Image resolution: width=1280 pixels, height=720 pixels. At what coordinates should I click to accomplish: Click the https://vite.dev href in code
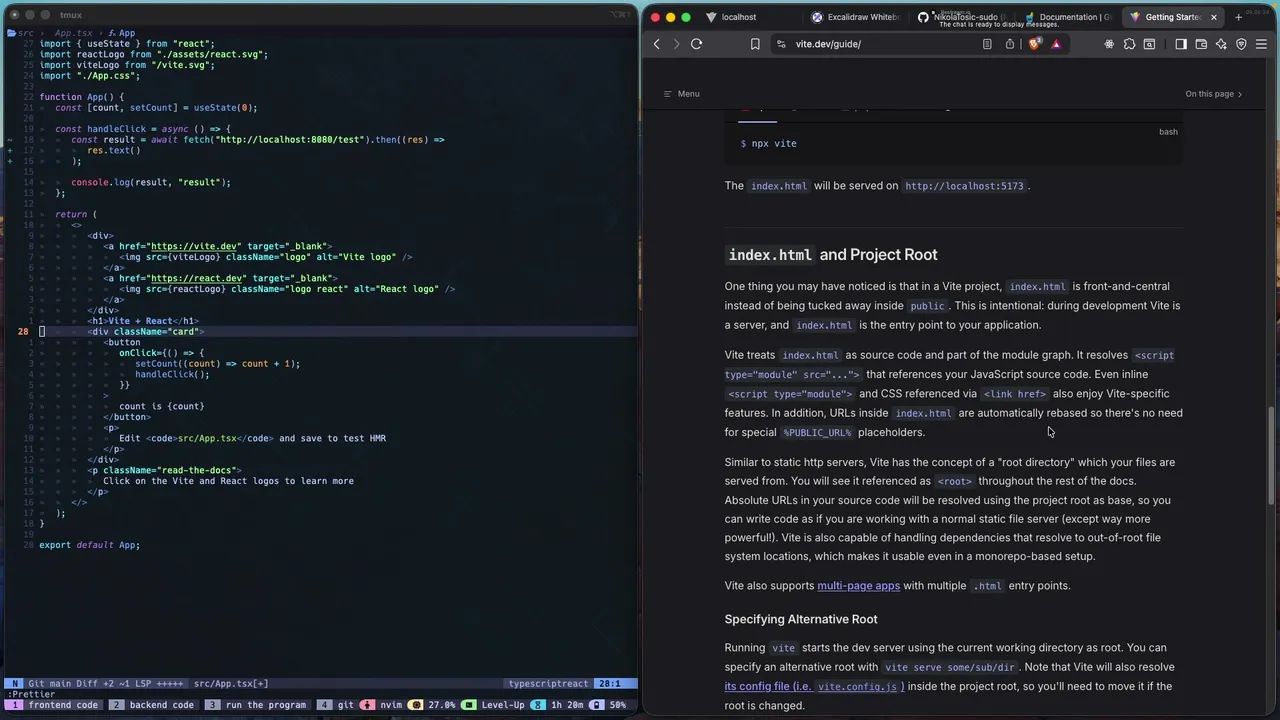point(194,246)
